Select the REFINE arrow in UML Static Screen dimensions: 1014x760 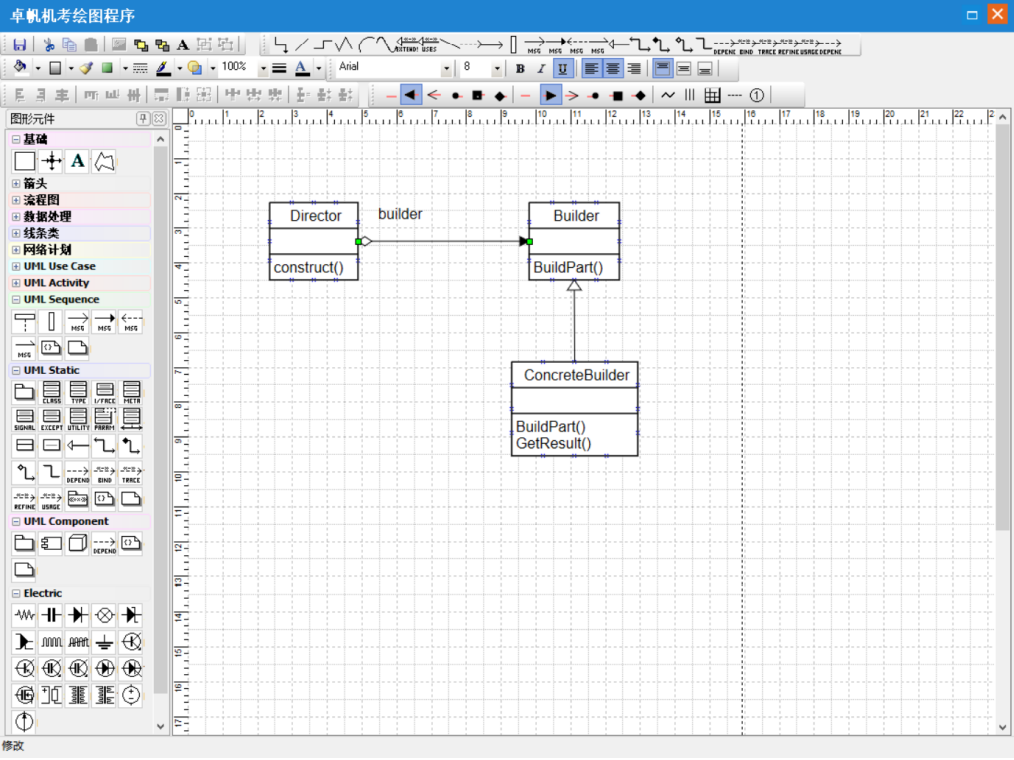pos(25,499)
